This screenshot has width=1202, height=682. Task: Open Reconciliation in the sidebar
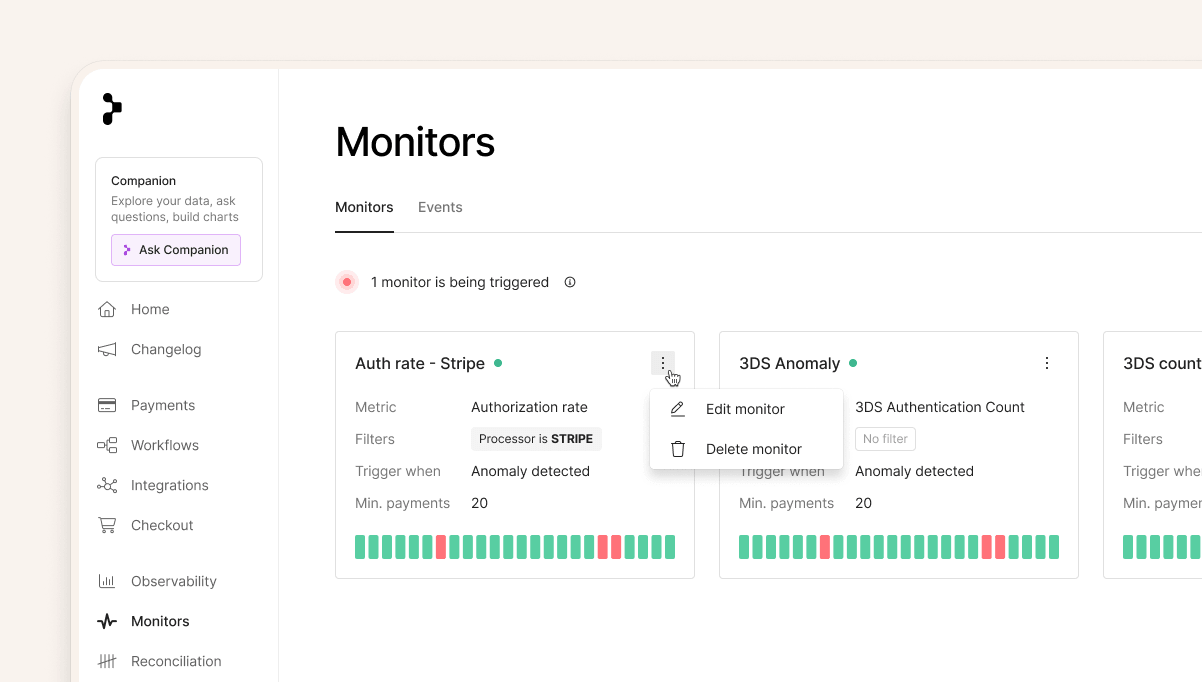(x=159, y=661)
